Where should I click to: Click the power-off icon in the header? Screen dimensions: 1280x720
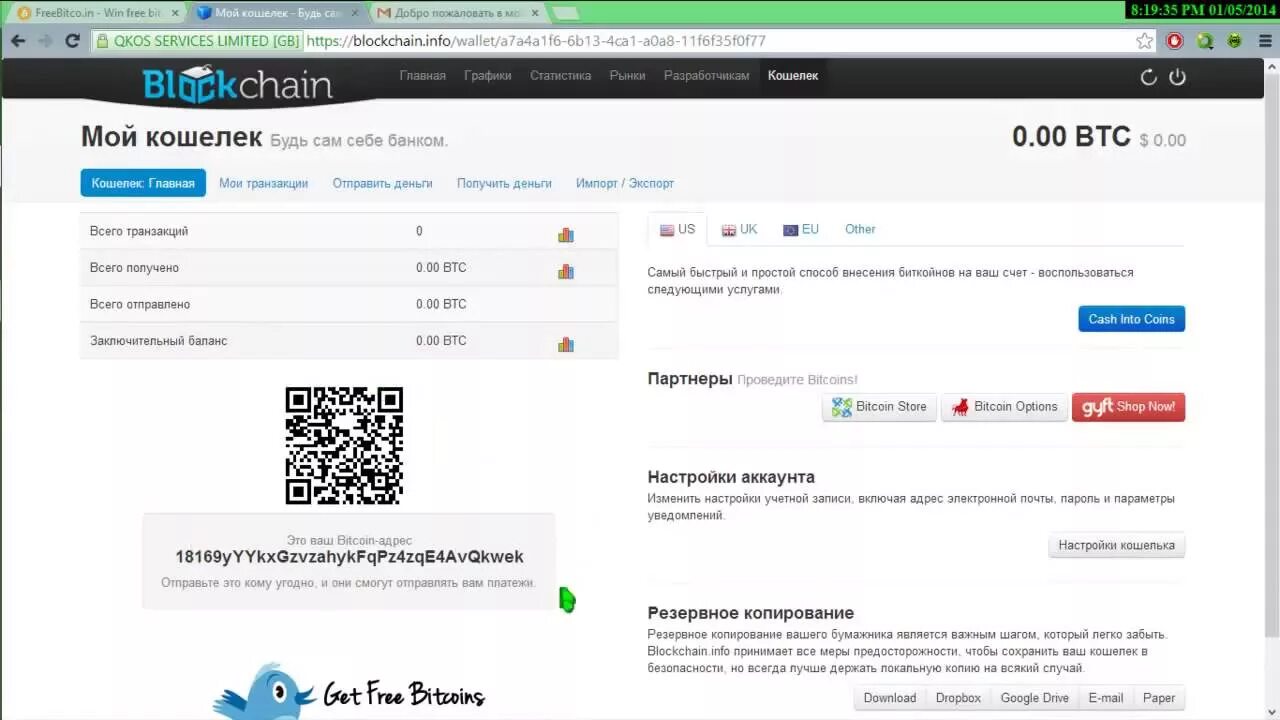point(1176,76)
